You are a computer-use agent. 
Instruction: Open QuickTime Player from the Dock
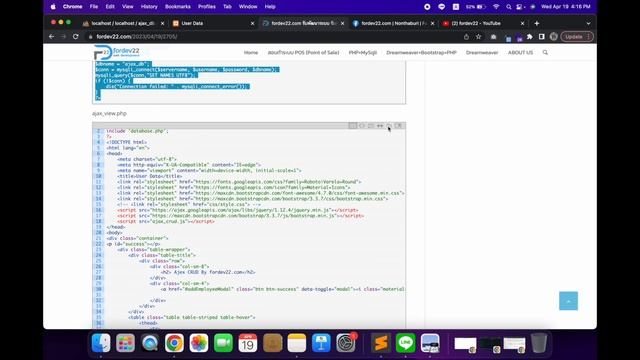pyautogui.click(x=150, y=343)
